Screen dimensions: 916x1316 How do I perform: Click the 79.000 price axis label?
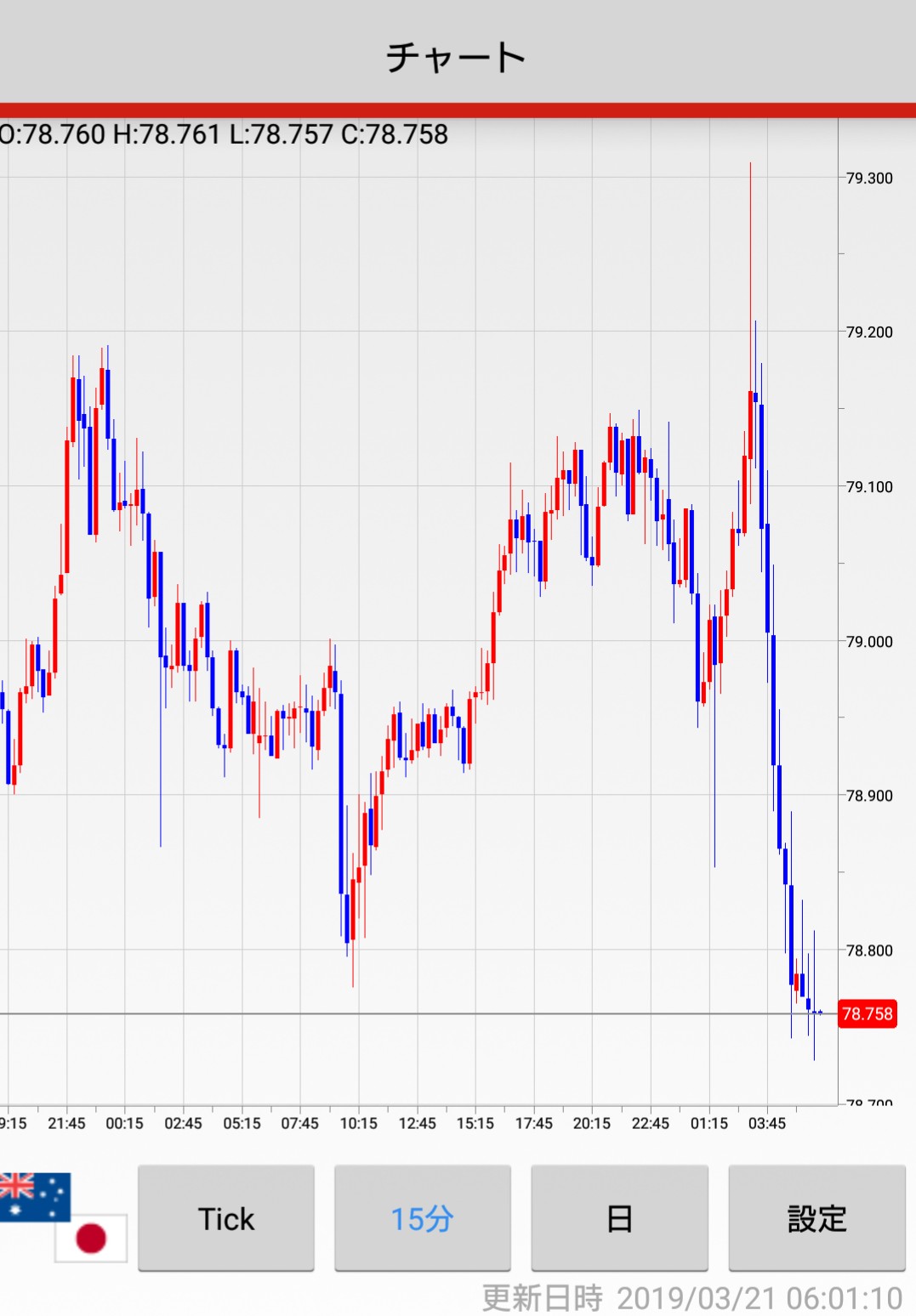click(x=869, y=642)
